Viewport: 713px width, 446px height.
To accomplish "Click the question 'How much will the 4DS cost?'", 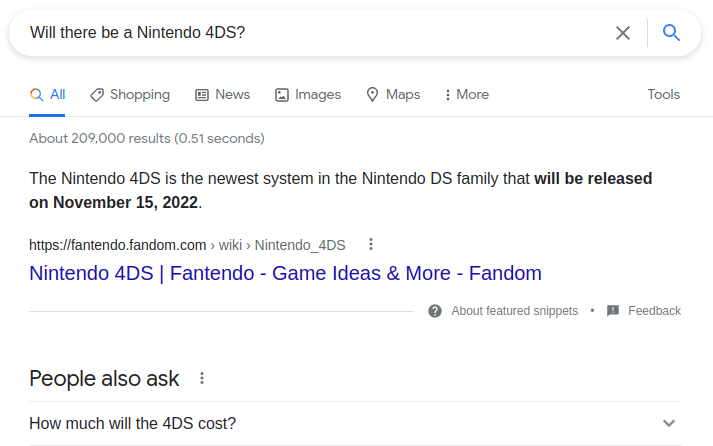I will (x=132, y=423).
